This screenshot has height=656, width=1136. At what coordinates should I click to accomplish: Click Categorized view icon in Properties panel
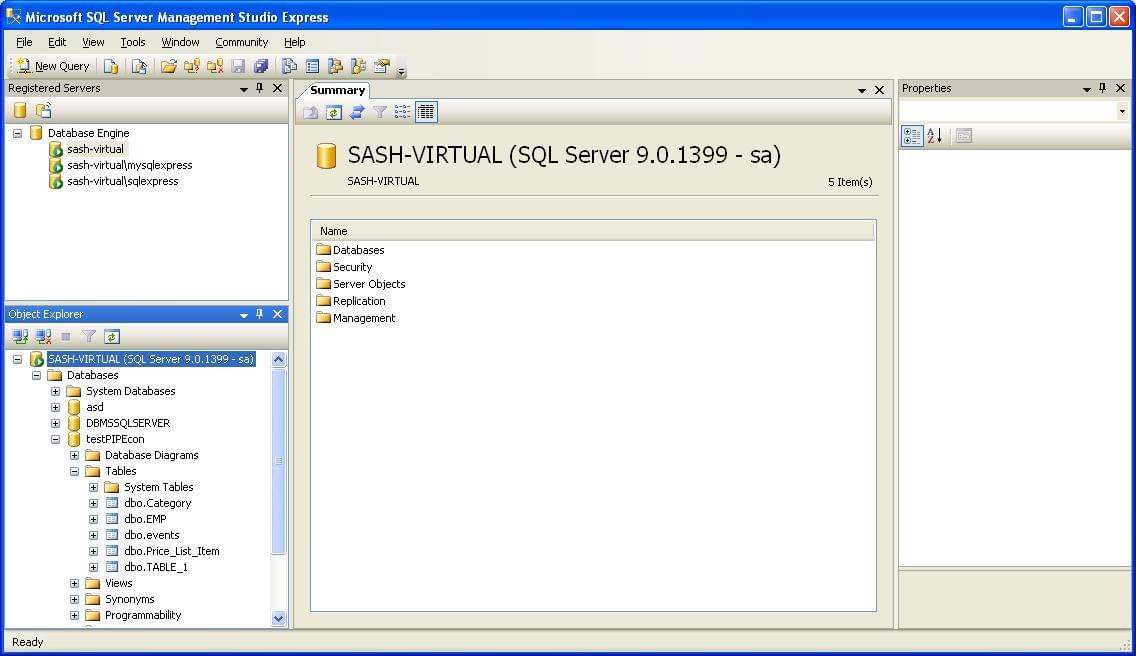coord(912,136)
